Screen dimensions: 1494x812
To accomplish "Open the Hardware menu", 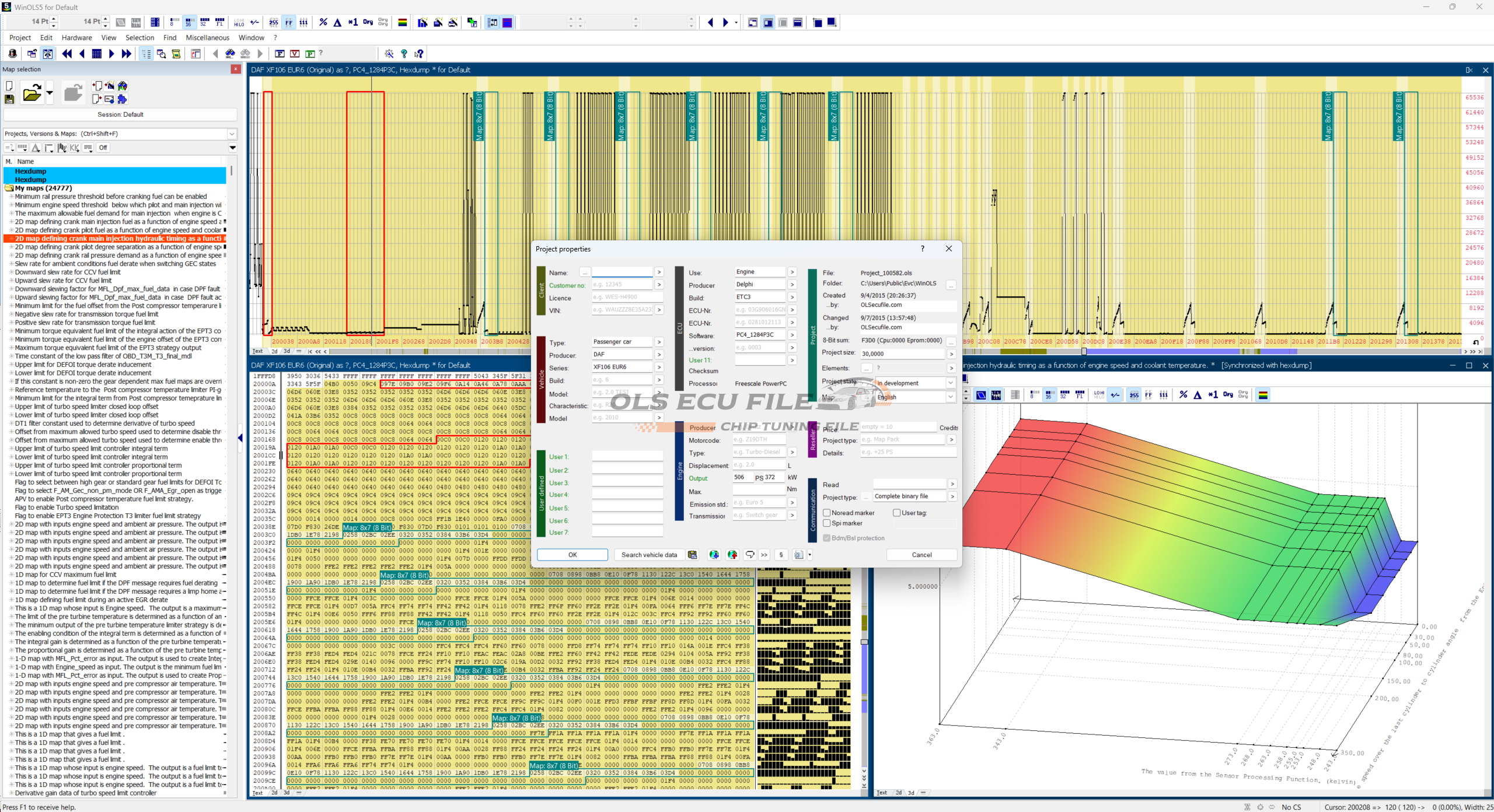I will point(76,38).
